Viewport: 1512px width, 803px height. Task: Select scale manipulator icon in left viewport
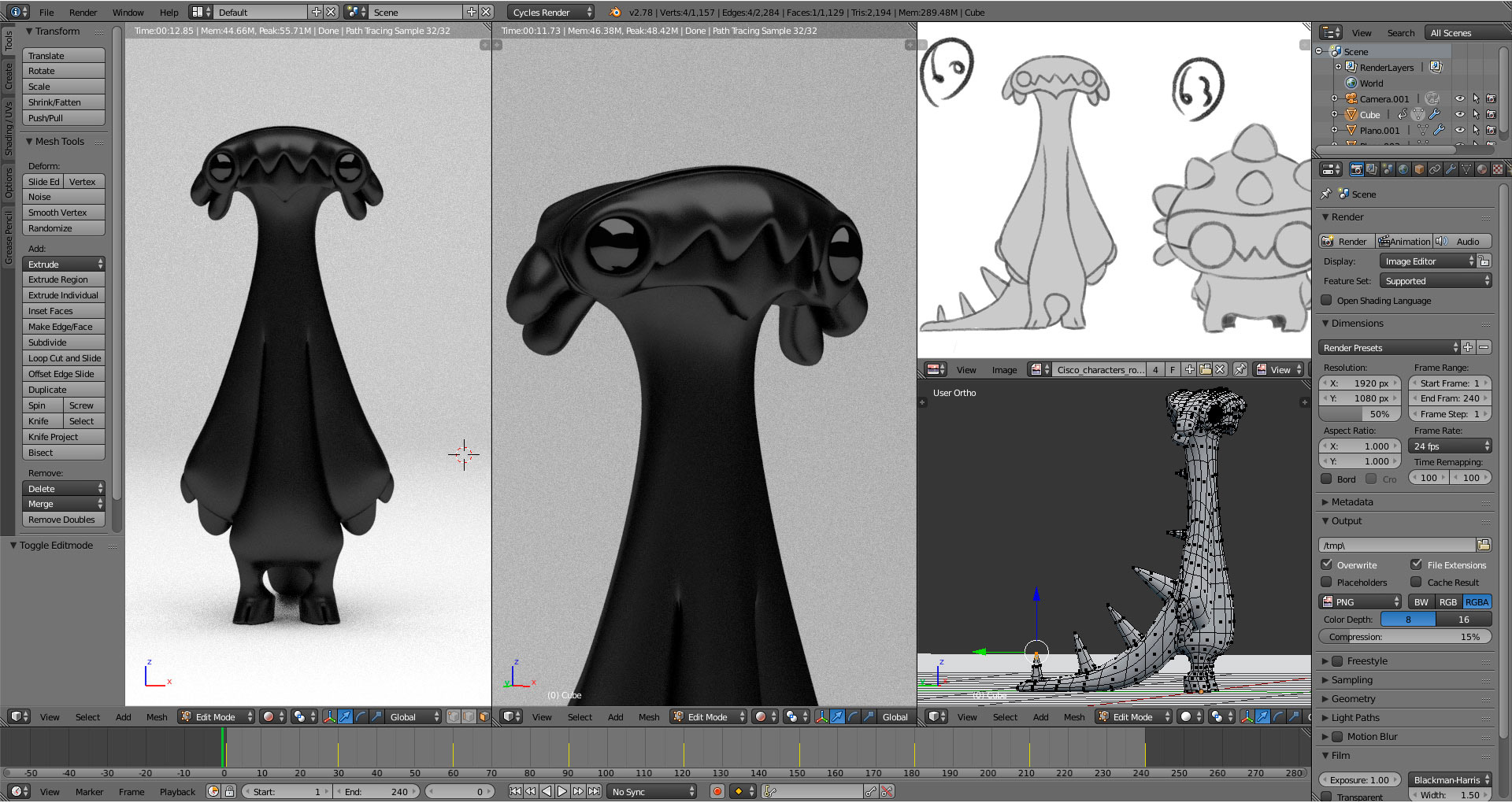pos(376,716)
